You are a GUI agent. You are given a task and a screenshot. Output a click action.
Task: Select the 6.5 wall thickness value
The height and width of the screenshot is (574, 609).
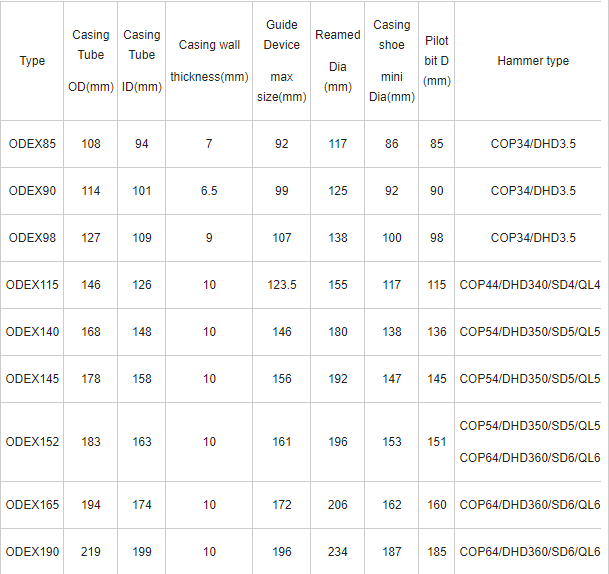pos(209,191)
